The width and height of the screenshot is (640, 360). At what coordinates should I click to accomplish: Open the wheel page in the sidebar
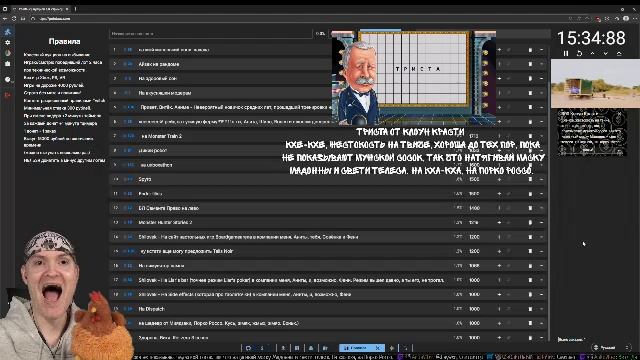[8, 53]
